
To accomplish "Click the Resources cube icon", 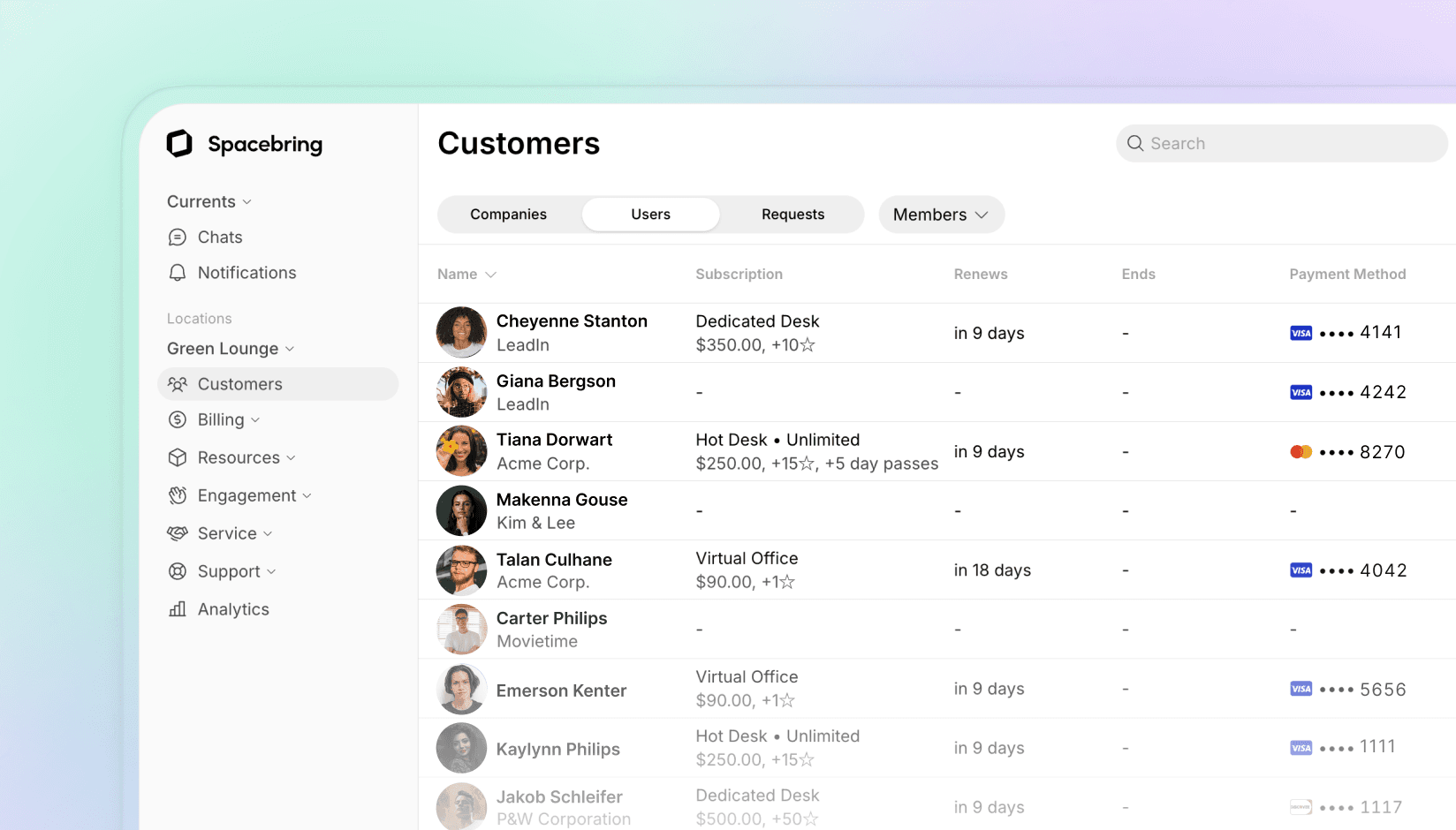I will pyautogui.click(x=178, y=457).
